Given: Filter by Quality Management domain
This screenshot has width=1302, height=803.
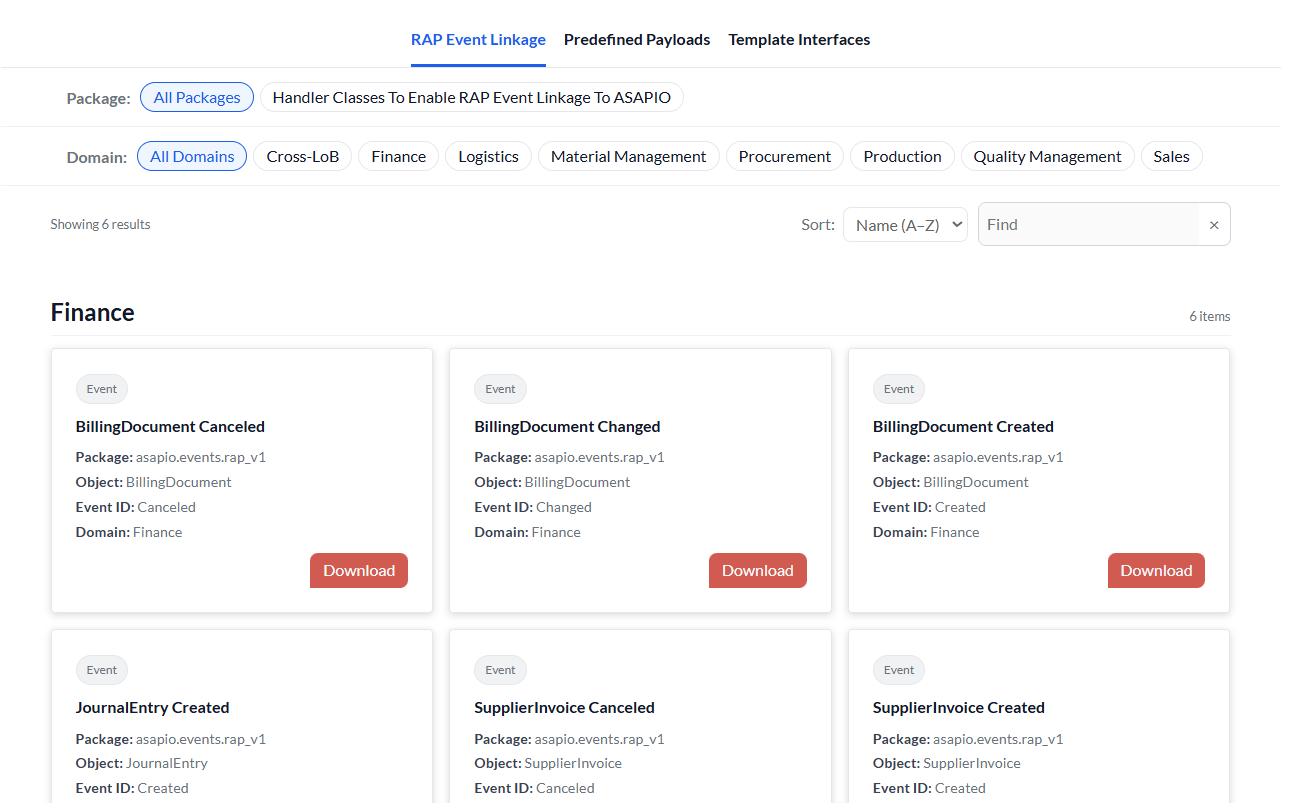Looking at the screenshot, I should click(1047, 156).
